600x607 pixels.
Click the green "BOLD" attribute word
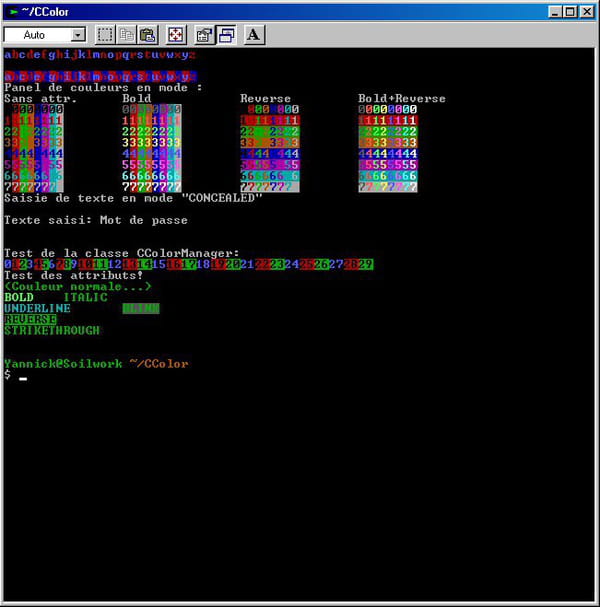19,297
